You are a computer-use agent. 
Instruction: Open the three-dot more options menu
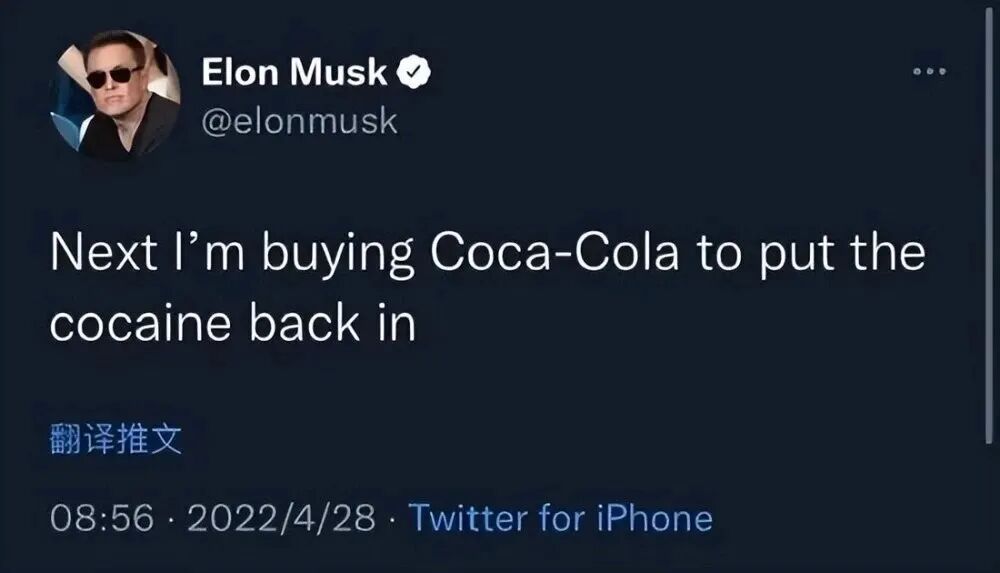coord(930,72)
